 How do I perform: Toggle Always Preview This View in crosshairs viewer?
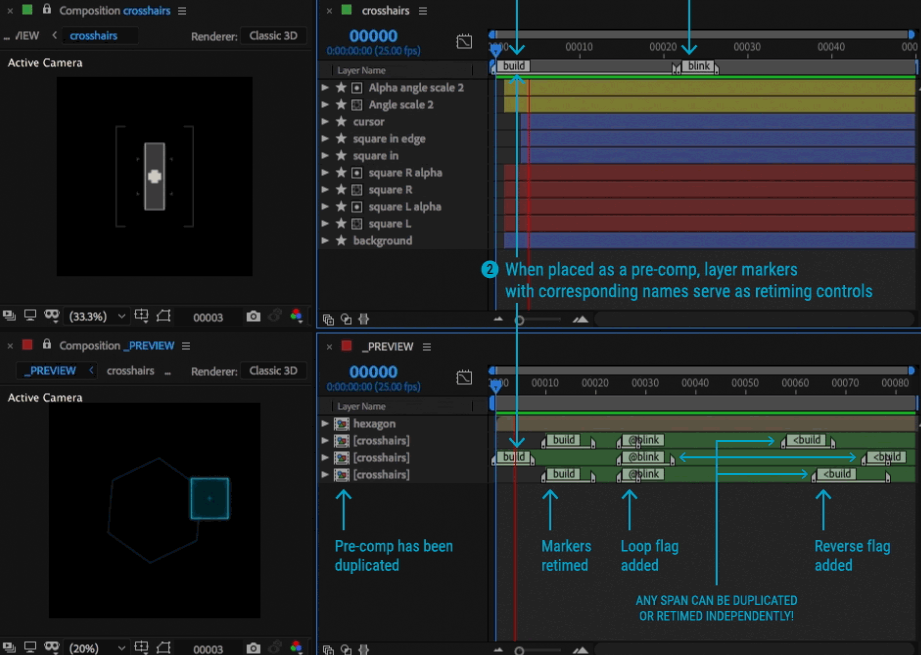click(9, 316)
